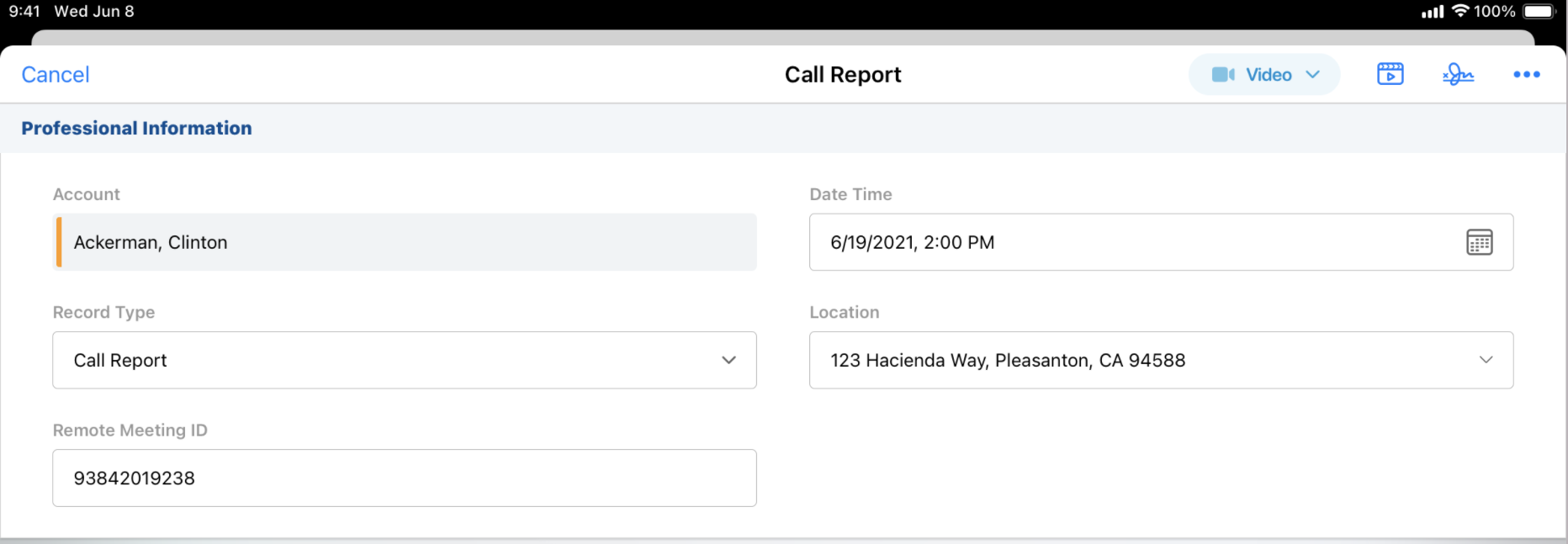The height and width of the screenshot is (544, 1568).
Task: Tap the Cancel link
Action: point(56,75)
